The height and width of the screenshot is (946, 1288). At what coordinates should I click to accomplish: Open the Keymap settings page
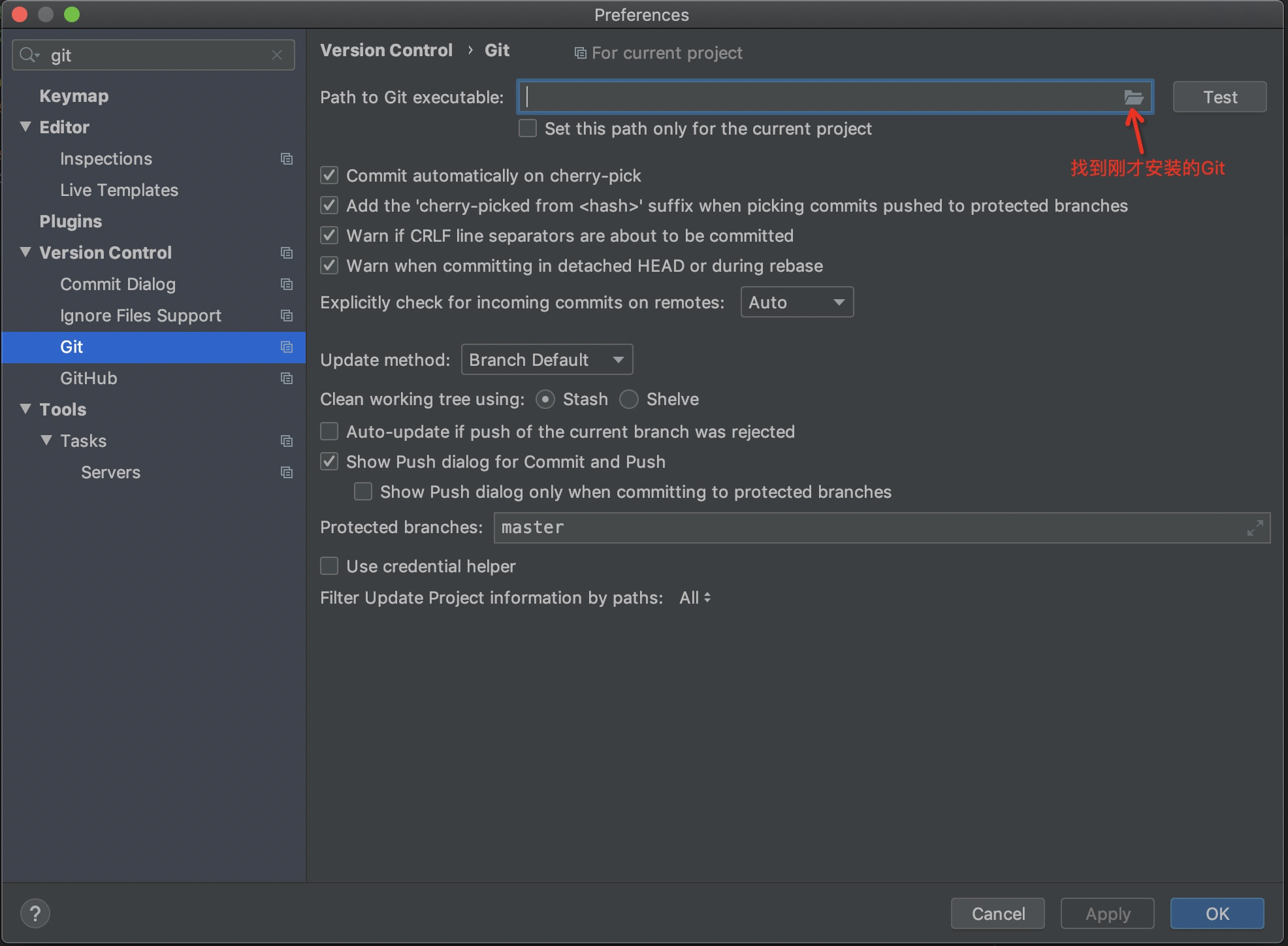(x=74, y=96)
